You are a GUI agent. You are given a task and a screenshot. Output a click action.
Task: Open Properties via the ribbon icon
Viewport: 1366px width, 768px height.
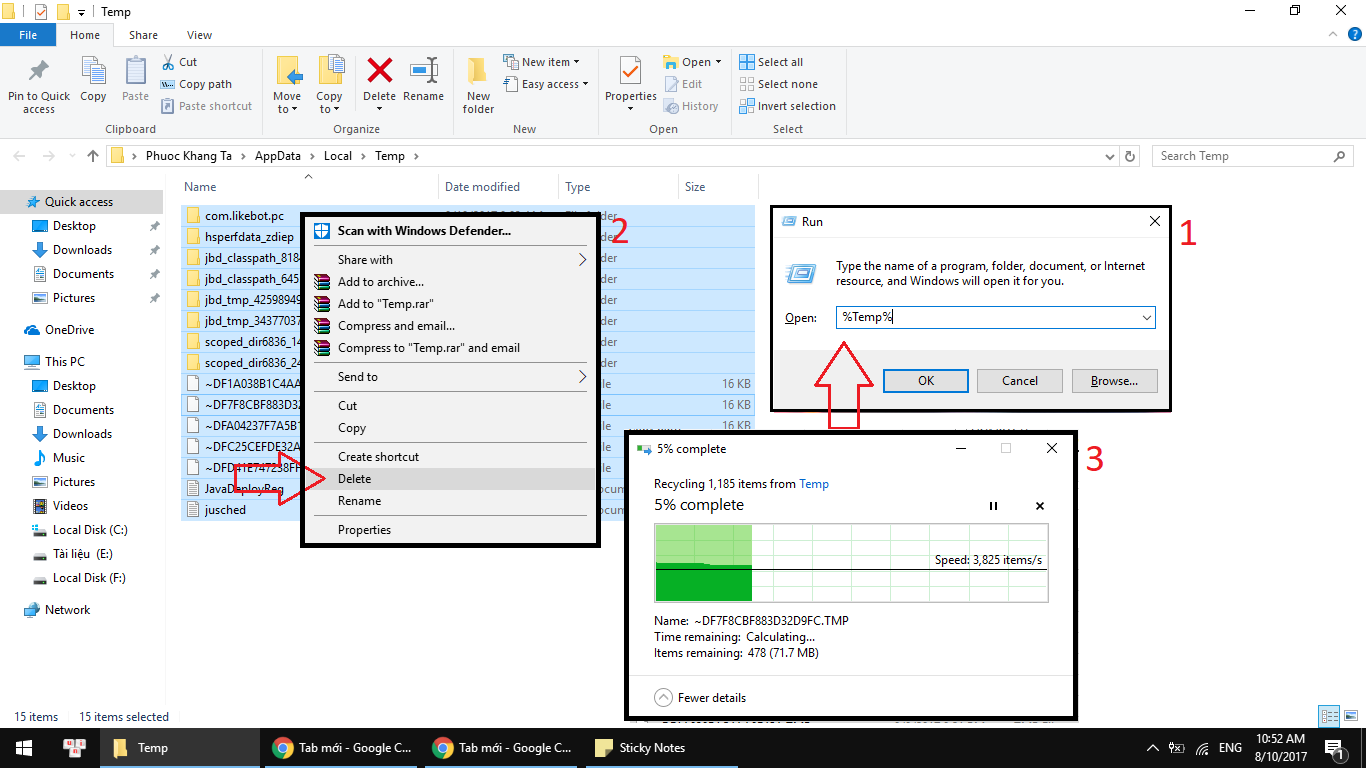629,80
